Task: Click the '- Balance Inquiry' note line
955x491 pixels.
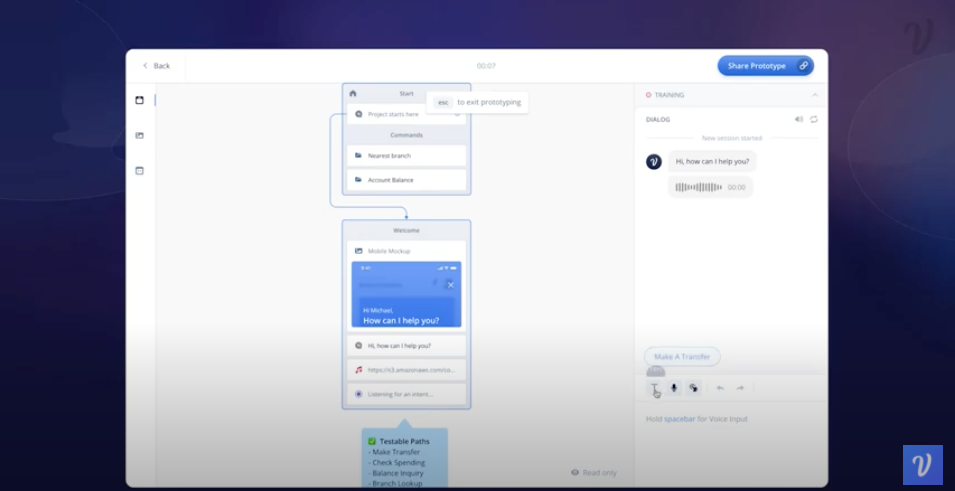Action: tap(395, 473)
